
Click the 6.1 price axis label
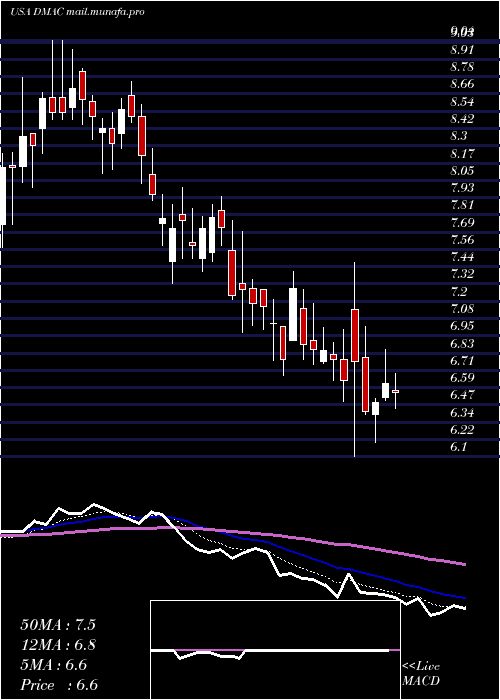pos(458,446)
